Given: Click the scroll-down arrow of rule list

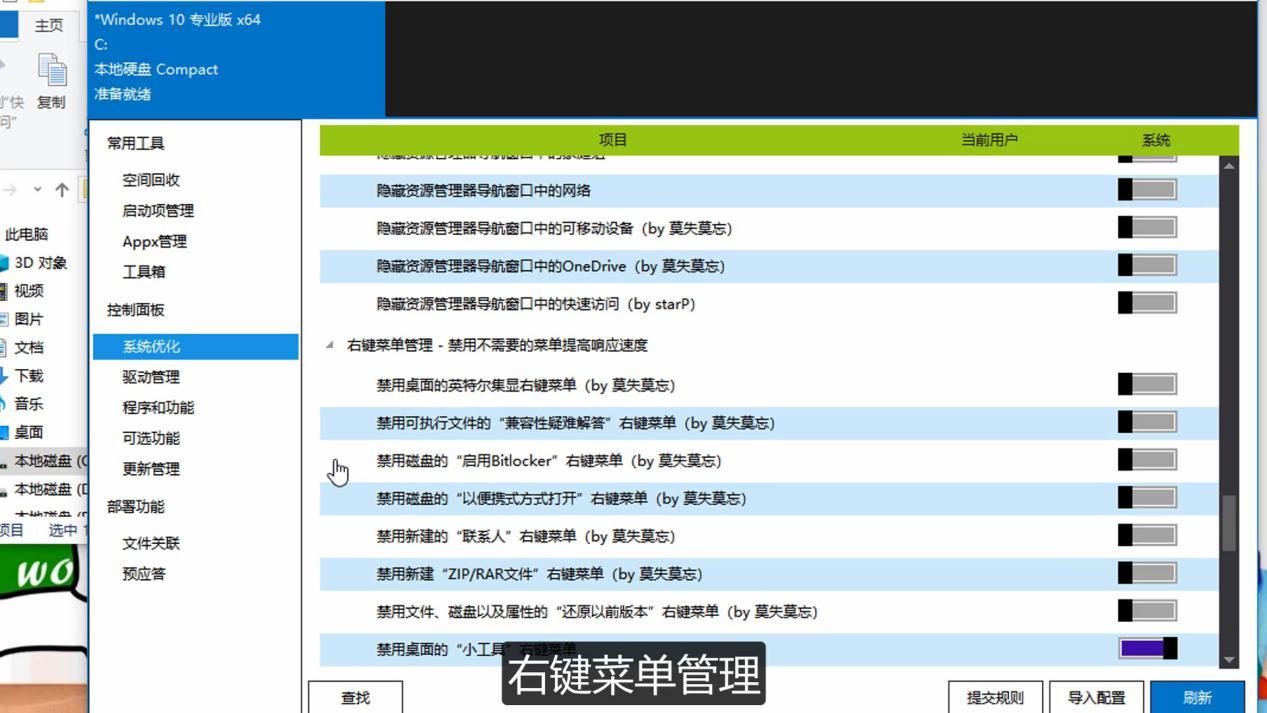Looking at the screenshot, I should [x=1229, y=660].
